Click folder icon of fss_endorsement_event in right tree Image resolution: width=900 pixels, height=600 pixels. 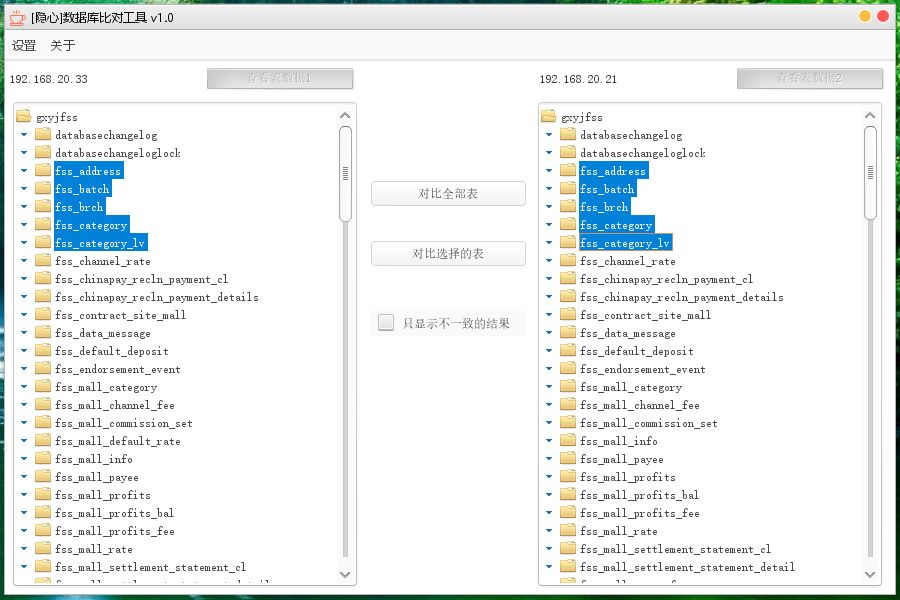568,369
